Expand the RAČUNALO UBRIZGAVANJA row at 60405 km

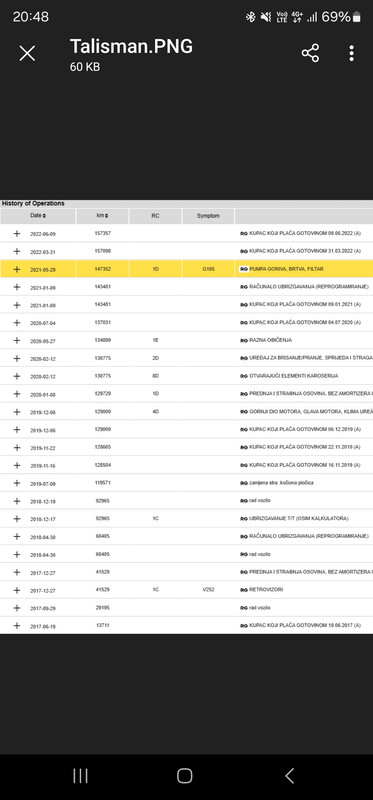[x=17, y=536]
